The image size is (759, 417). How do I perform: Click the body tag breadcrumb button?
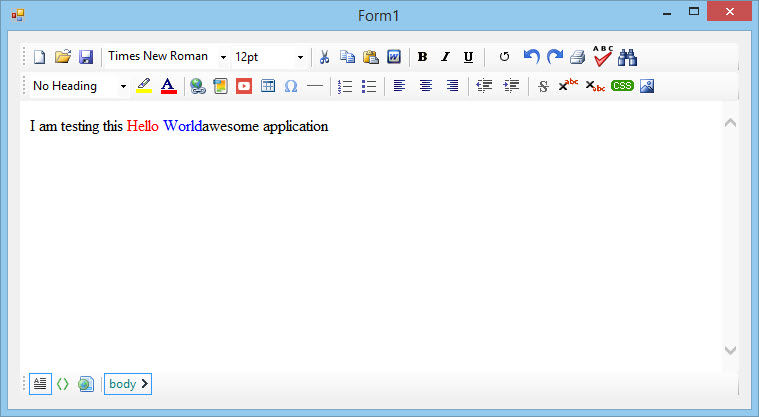pyautogui.click(x=128, y=384)
